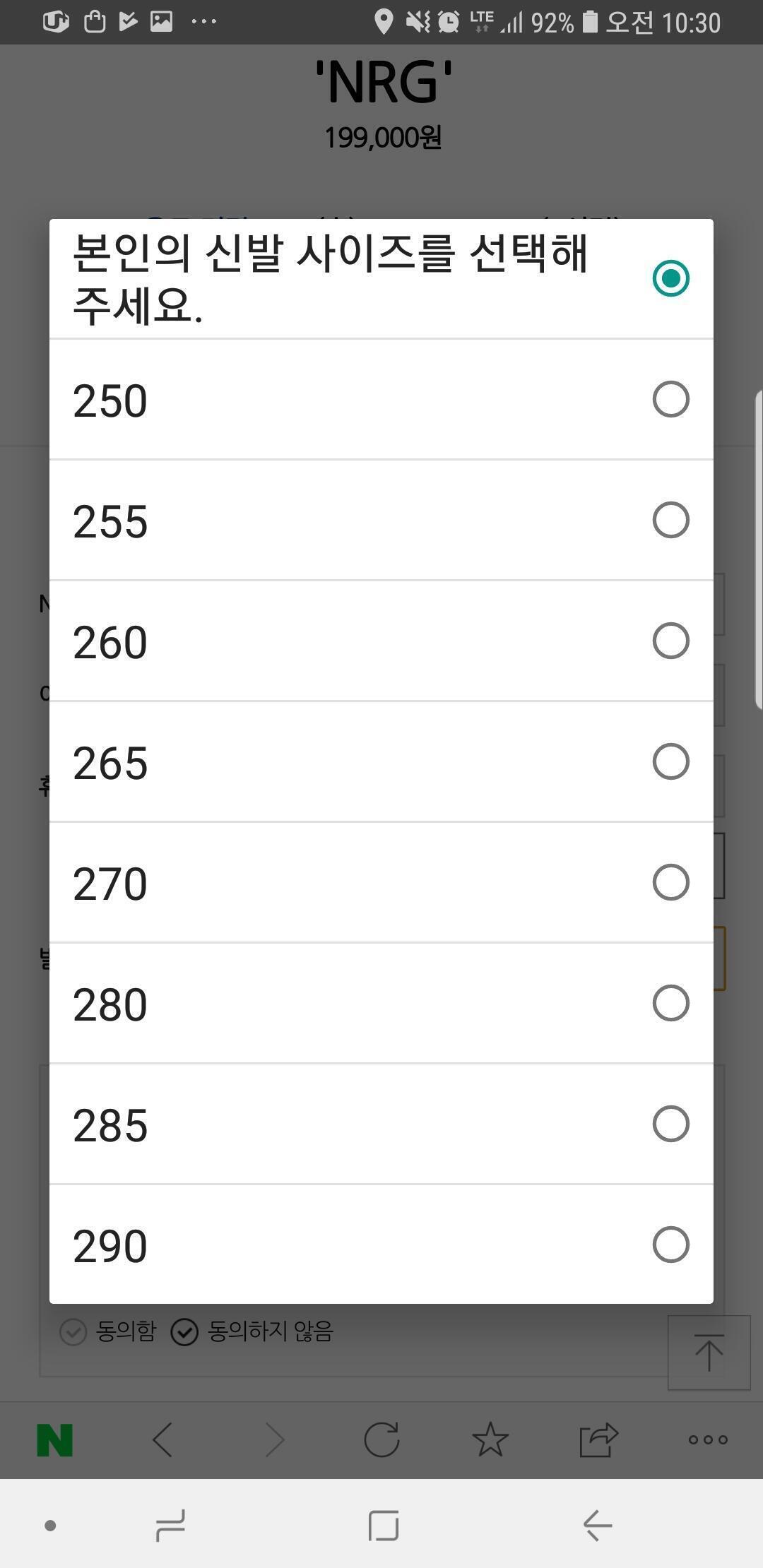Open the three-dot more options menu
The width and height of the screenshot is (763, 1568).
pos(707,1439)
